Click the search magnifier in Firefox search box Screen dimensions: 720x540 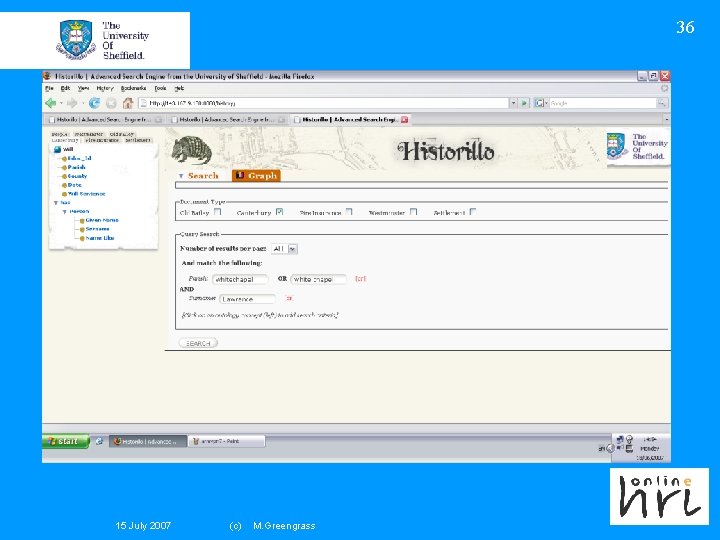pos(662,103)
